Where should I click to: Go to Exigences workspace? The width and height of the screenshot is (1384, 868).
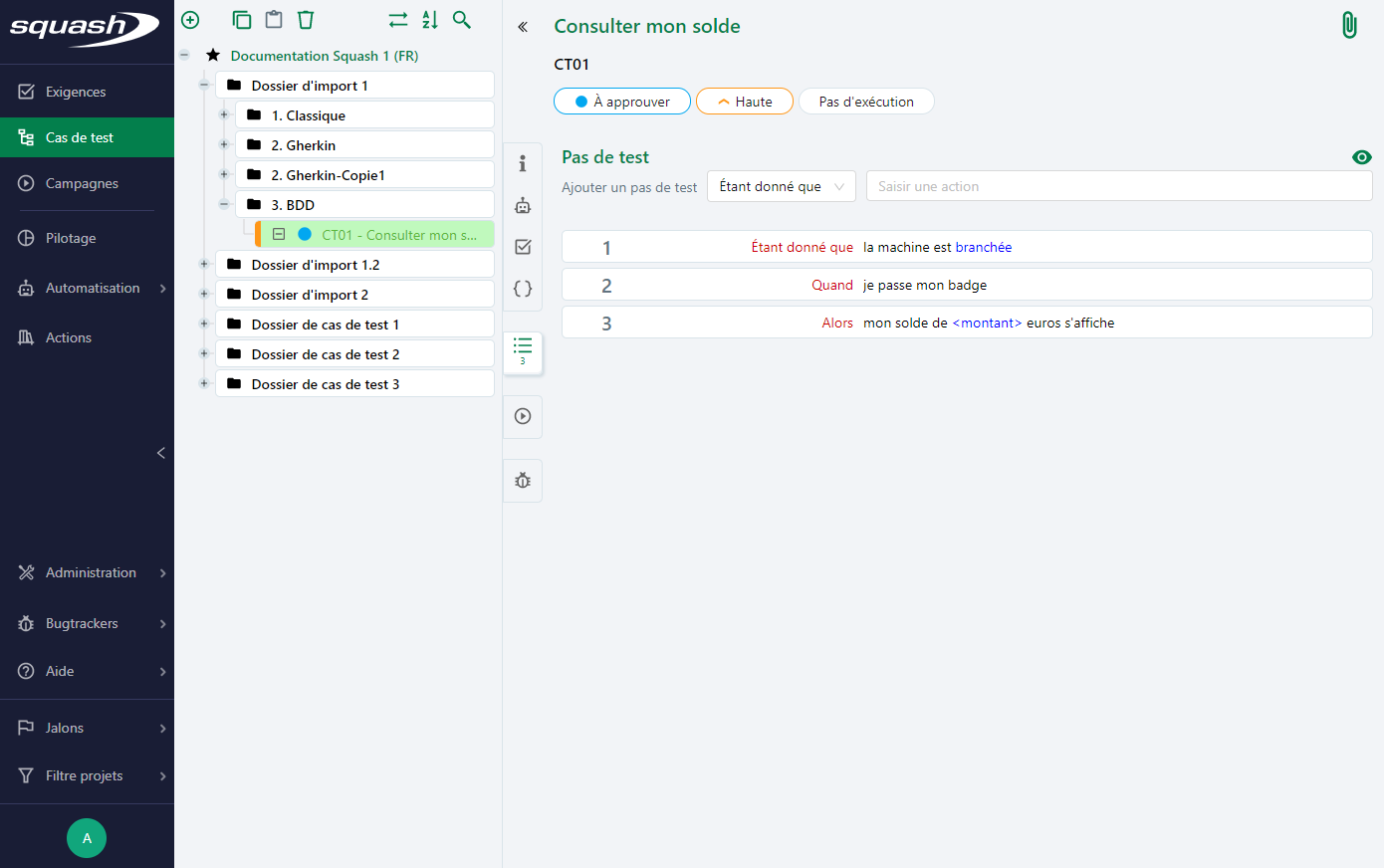click(76, 92)
